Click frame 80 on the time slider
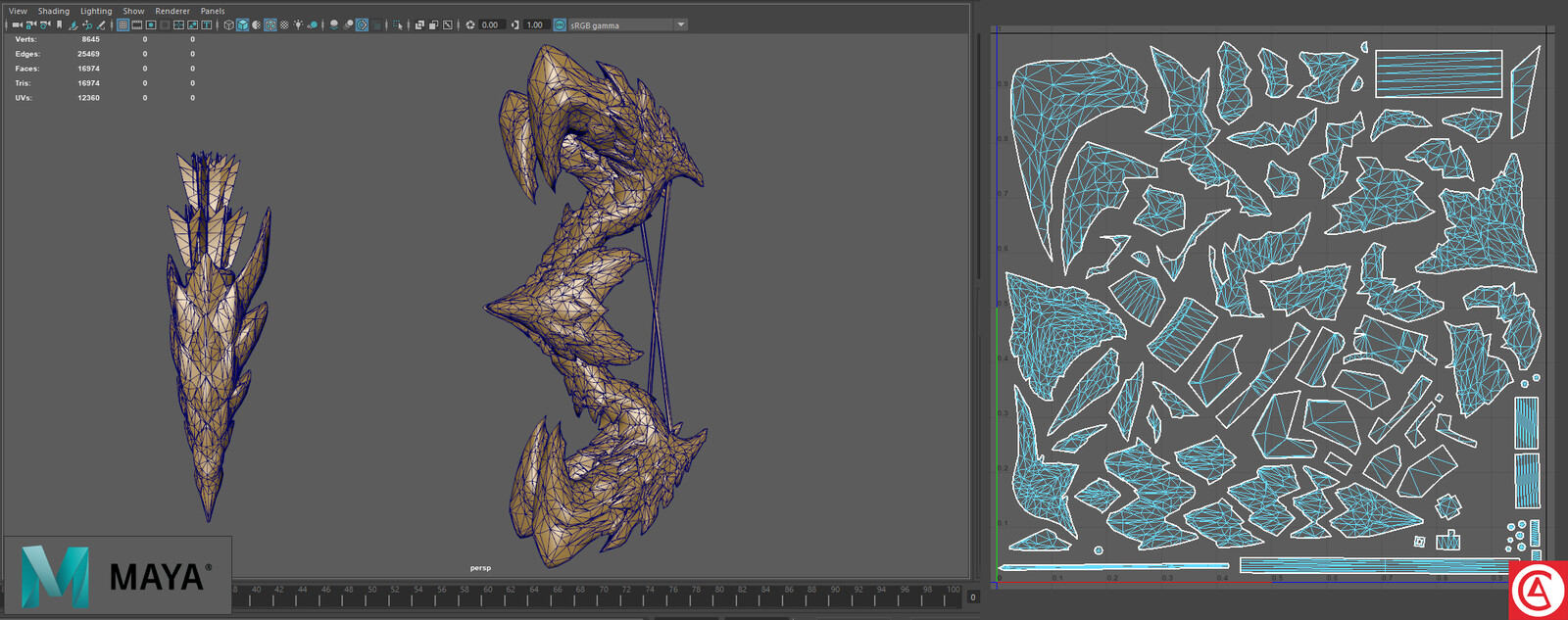 point(718,590)
